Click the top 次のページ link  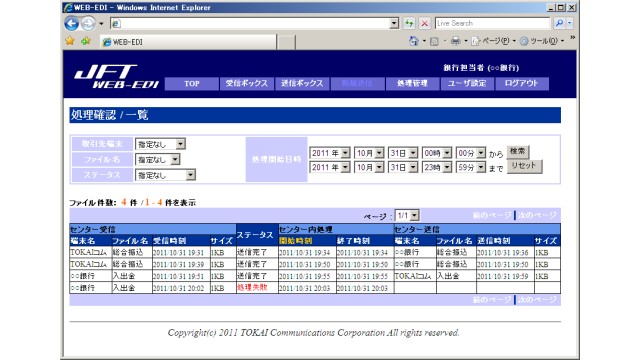(537, 215)
